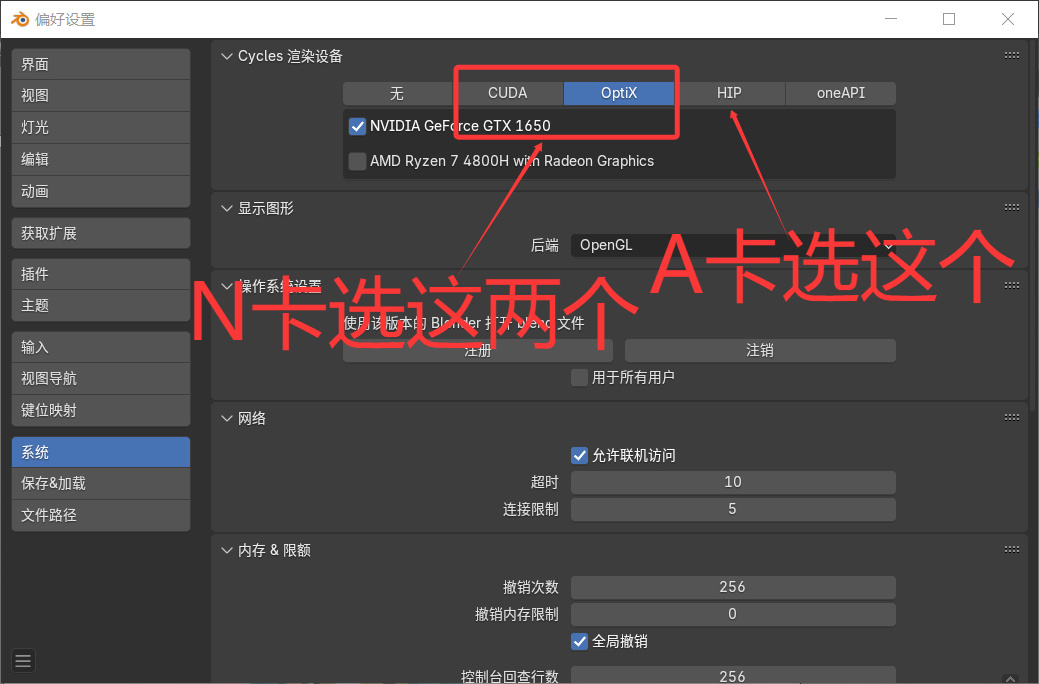Screen dimensions: 1039x684
Task: Uncheck NVIDIA GeForce GTX 1650 device
Action: [x=357, y=126]
